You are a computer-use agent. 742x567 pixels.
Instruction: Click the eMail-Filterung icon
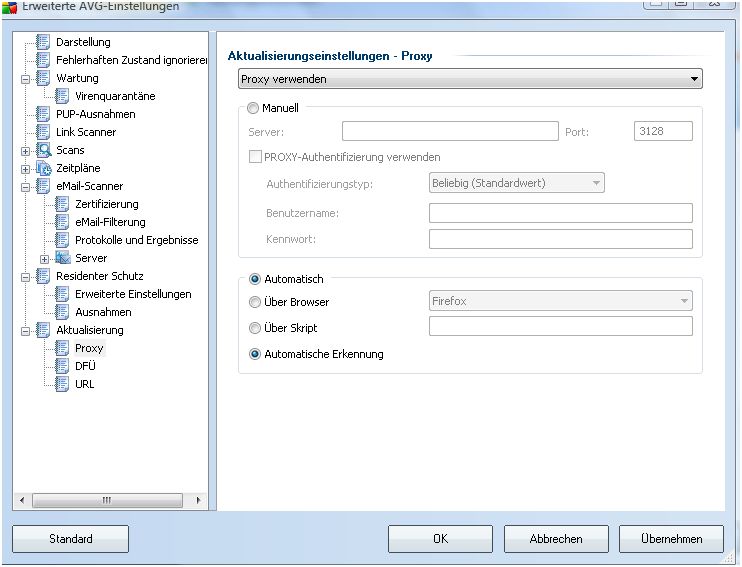click(62, 222)
